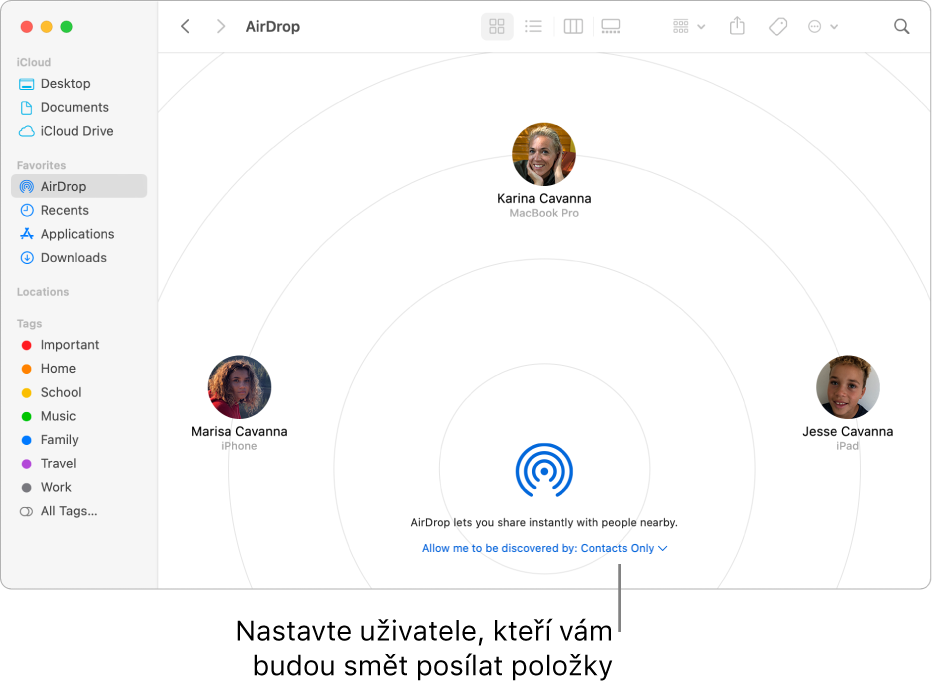The image size is (934, 689).
Task: Click the iCloud Drive cloud icon
Action: tap(26, 131)
